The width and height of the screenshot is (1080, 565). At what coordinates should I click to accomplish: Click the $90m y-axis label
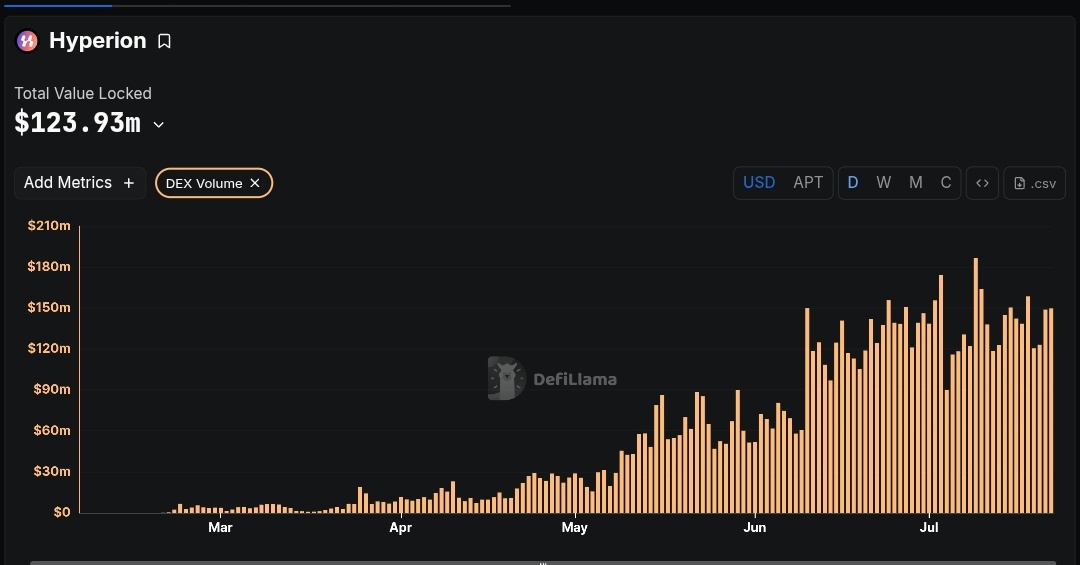[52, 389]
